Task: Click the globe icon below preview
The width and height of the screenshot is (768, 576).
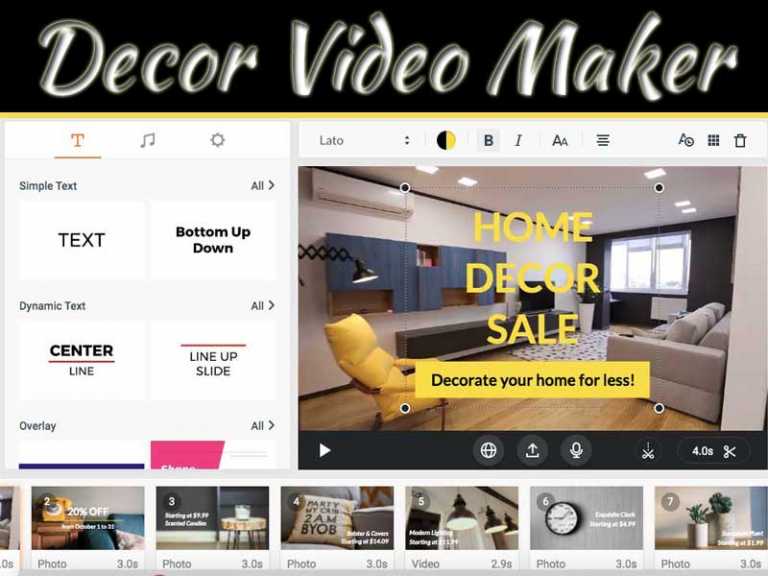Action: (488, 450)
